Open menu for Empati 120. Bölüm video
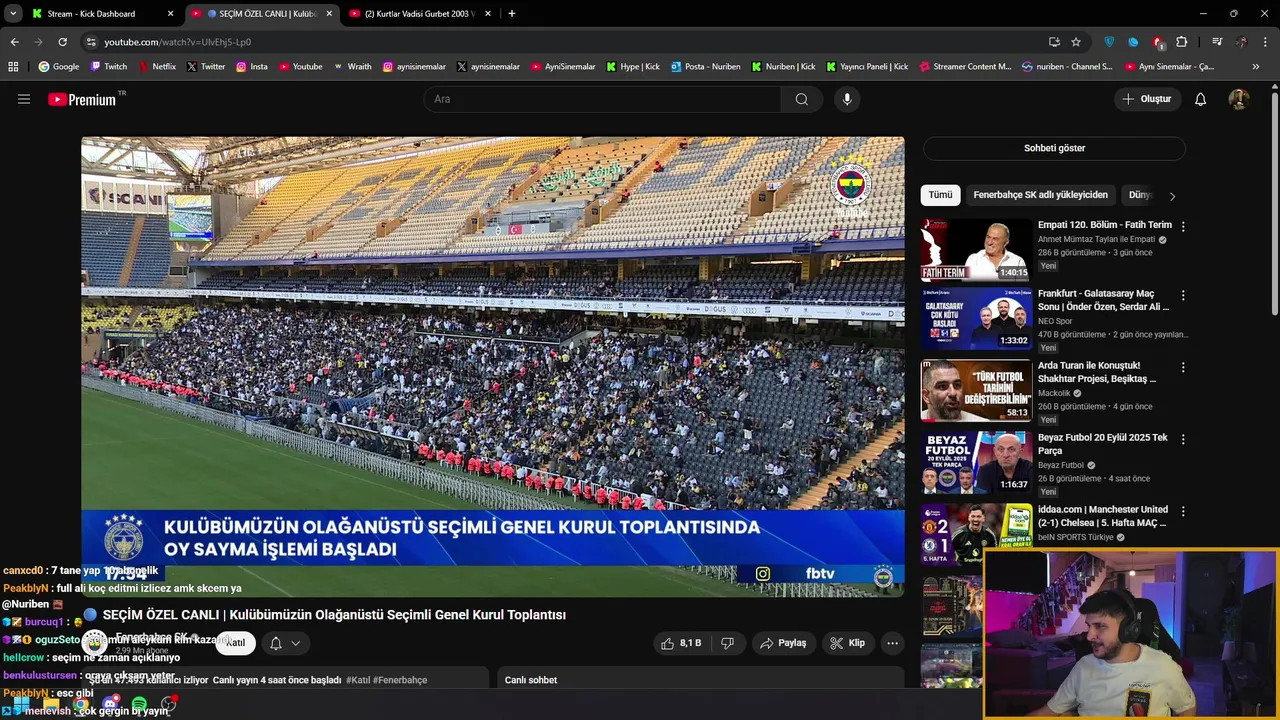This screenshot has width=1280, height=720. pos(1183,227)
